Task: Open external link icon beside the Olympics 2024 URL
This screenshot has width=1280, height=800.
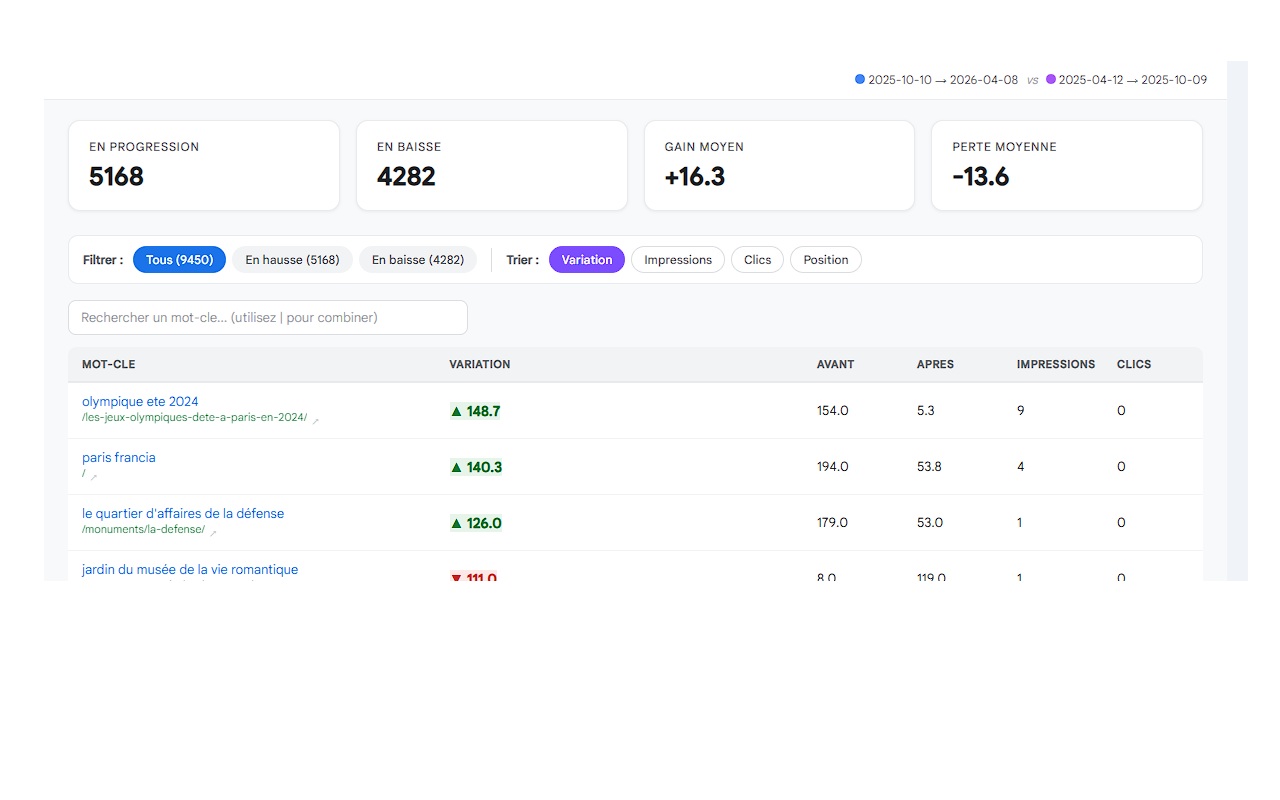Action: tap(316, 421)
